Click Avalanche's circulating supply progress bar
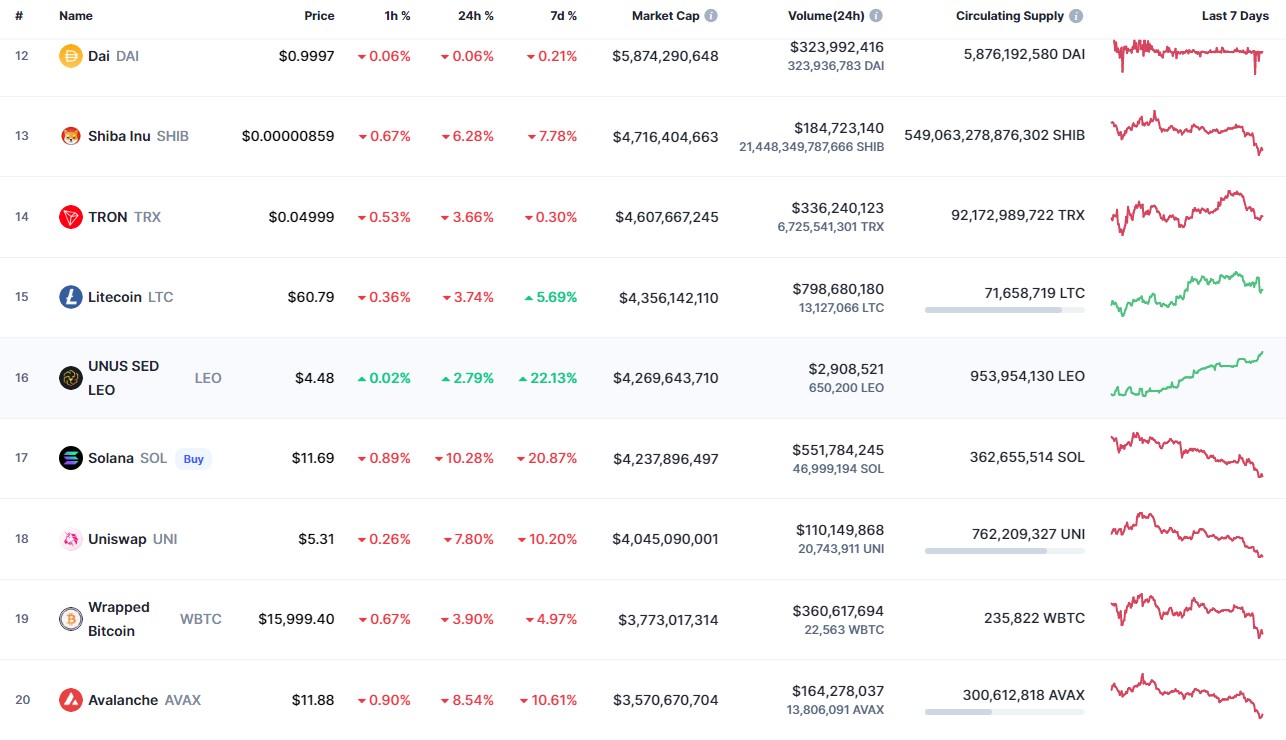 tap(1005, 712)
